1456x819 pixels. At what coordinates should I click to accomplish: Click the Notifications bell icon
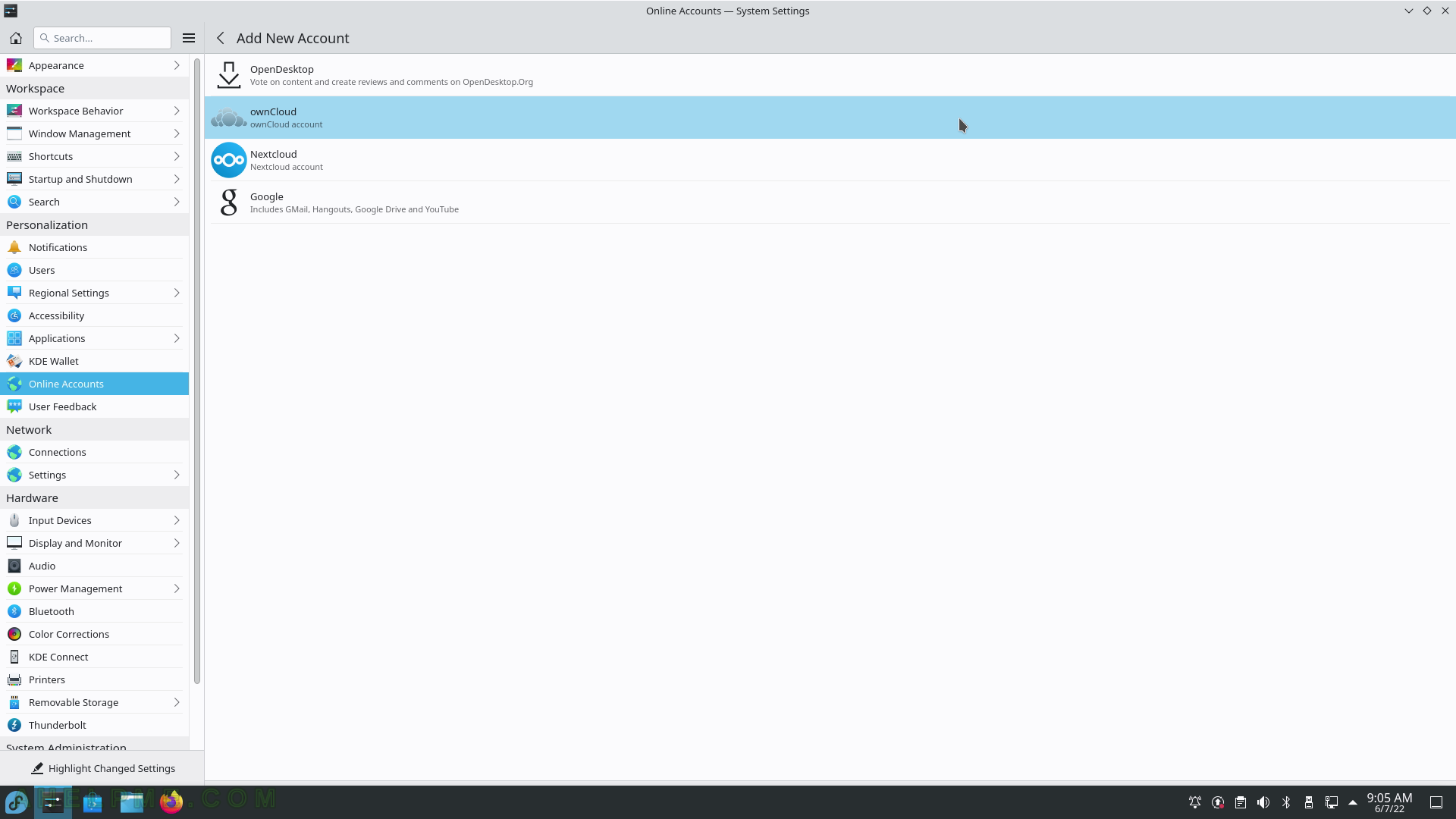click(14, 247)
